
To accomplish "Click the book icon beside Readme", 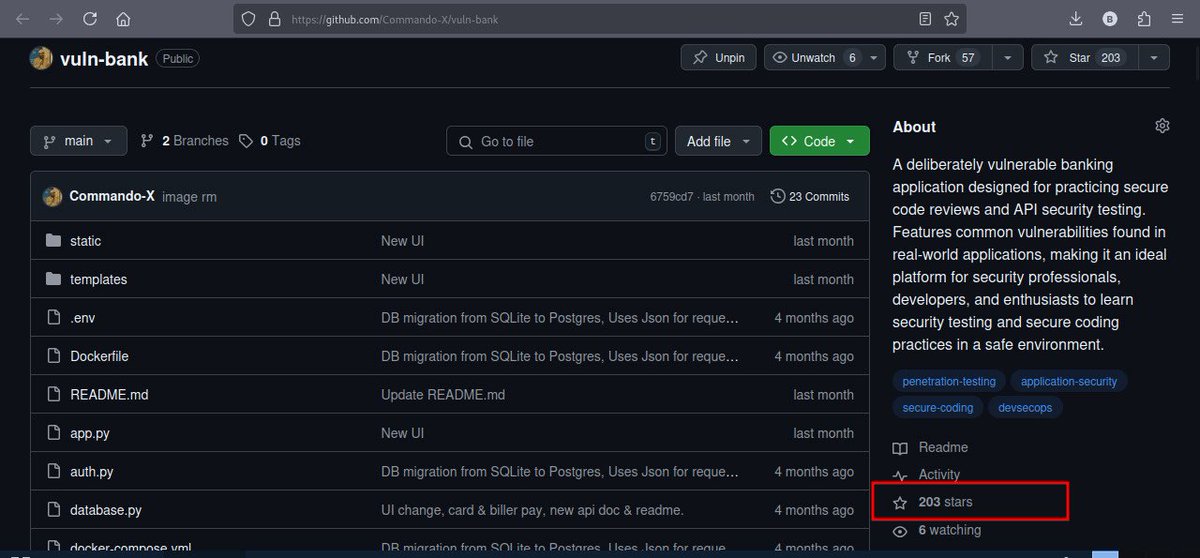I will coord(900,448).
